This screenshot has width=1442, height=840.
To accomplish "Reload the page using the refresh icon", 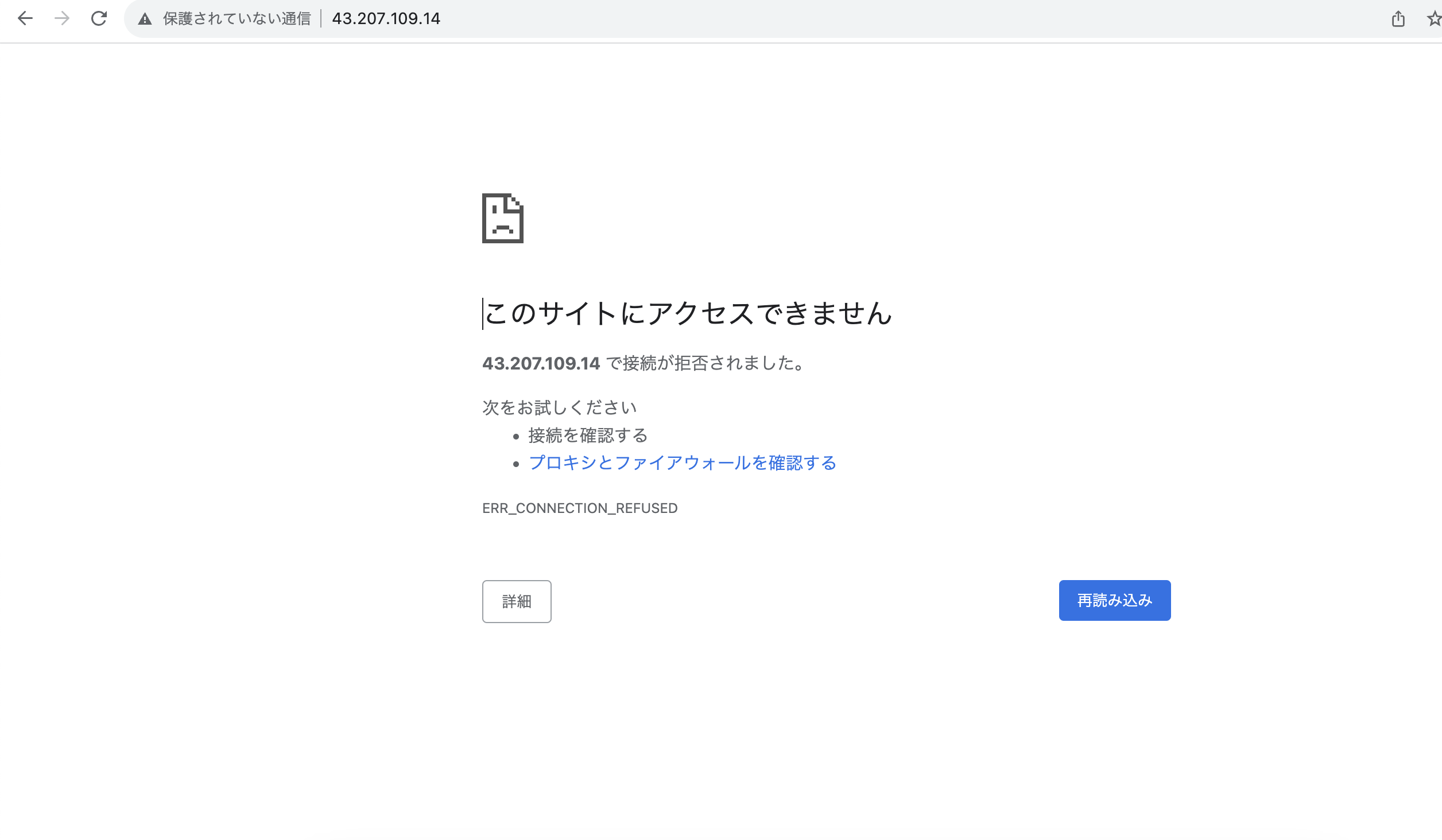I will coord(99,19).
